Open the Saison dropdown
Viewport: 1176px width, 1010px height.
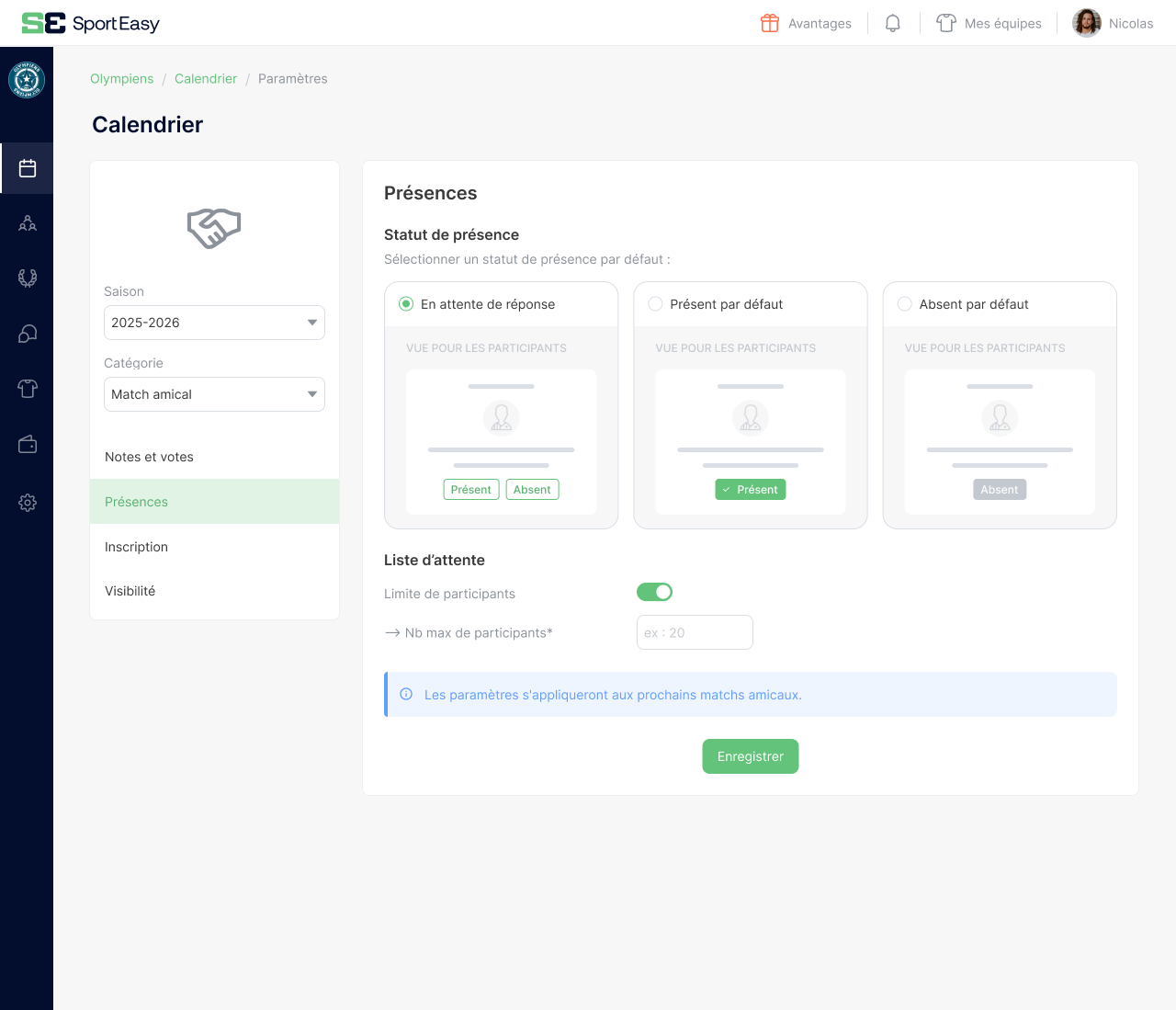[x=214, y=323]
